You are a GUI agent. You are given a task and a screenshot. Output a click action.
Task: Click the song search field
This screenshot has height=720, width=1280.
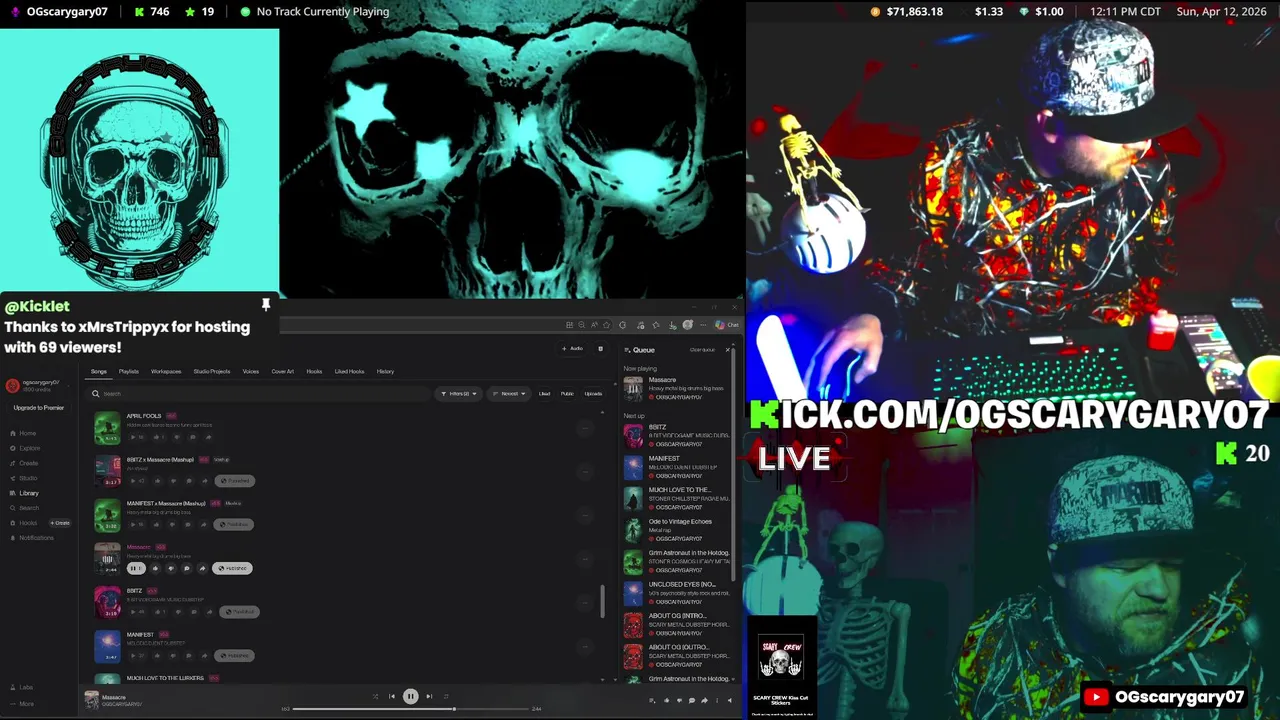point(260,393)
